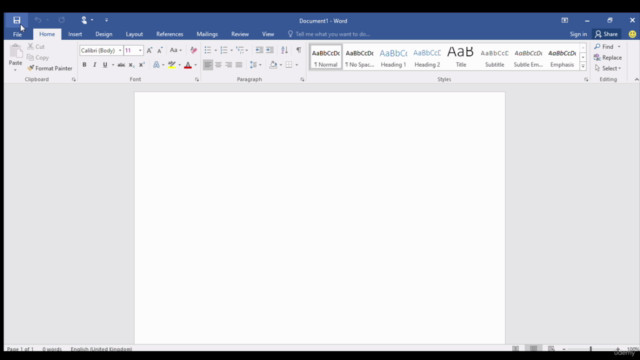Open the Clipboard dialog launcher
The height and width of the screenshot is (360, 640).
pos(74,80)
